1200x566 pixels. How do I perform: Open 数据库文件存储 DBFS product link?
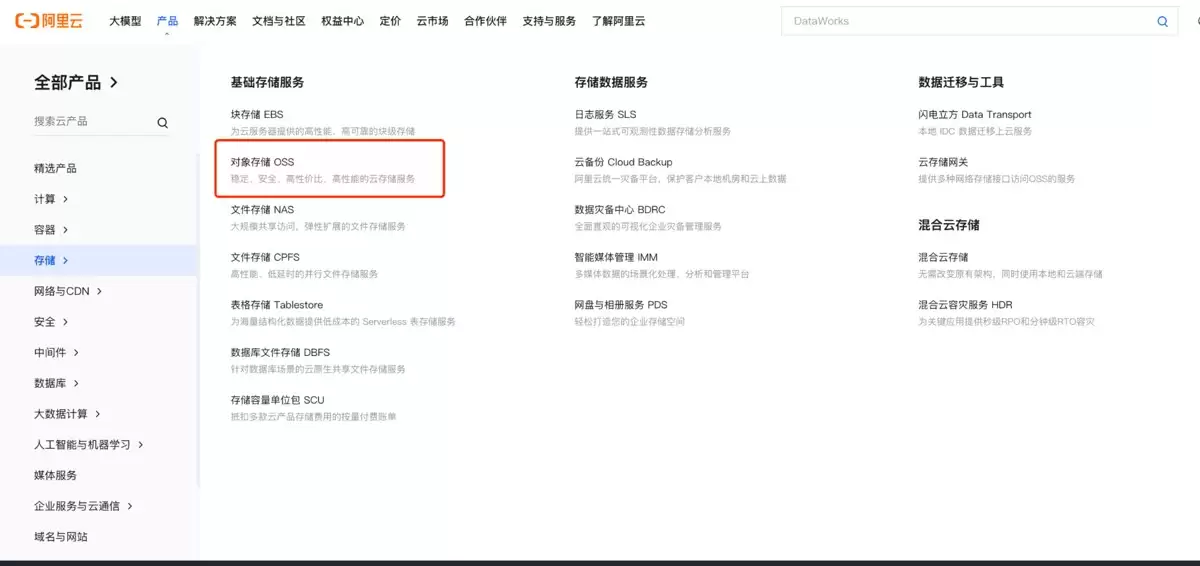coord(280,352)
